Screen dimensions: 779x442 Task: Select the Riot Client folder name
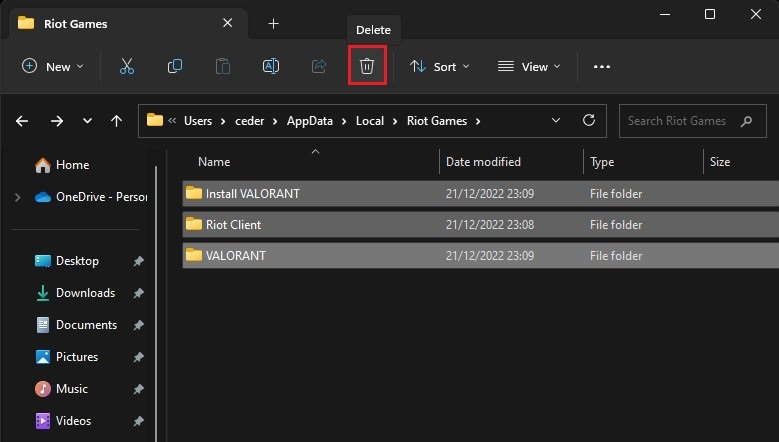click(233, 224)
